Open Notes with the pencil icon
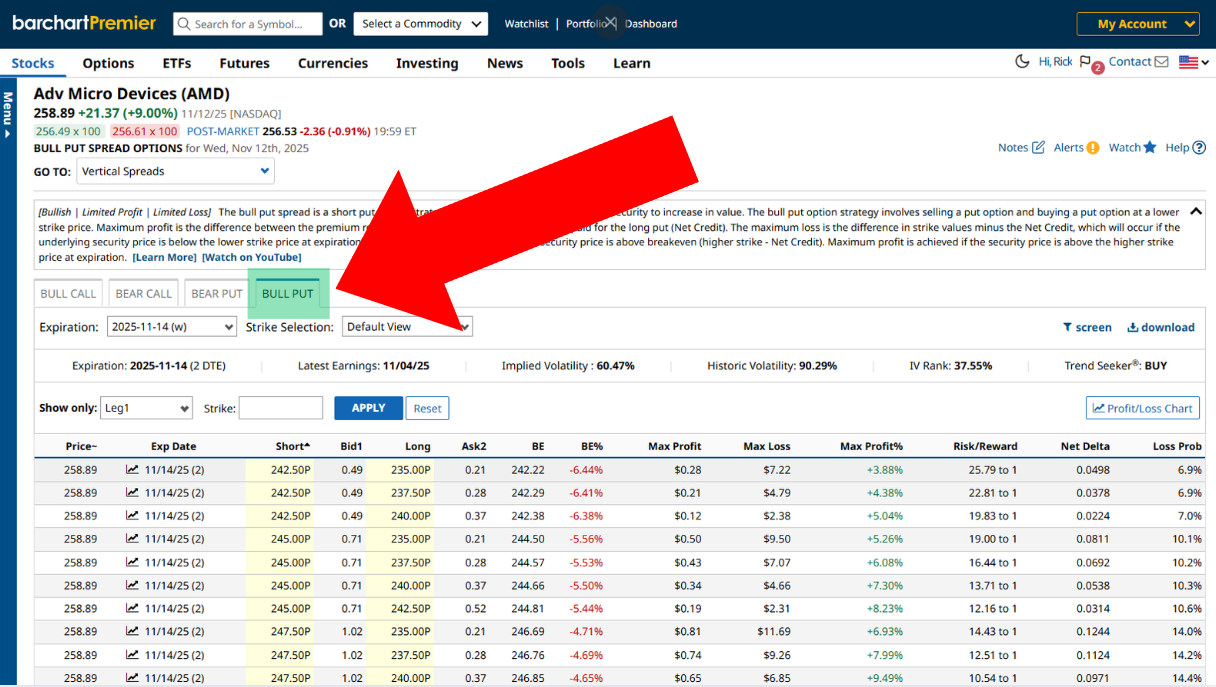Viewport: 1216px width, 687px height. pos(1038,147)
